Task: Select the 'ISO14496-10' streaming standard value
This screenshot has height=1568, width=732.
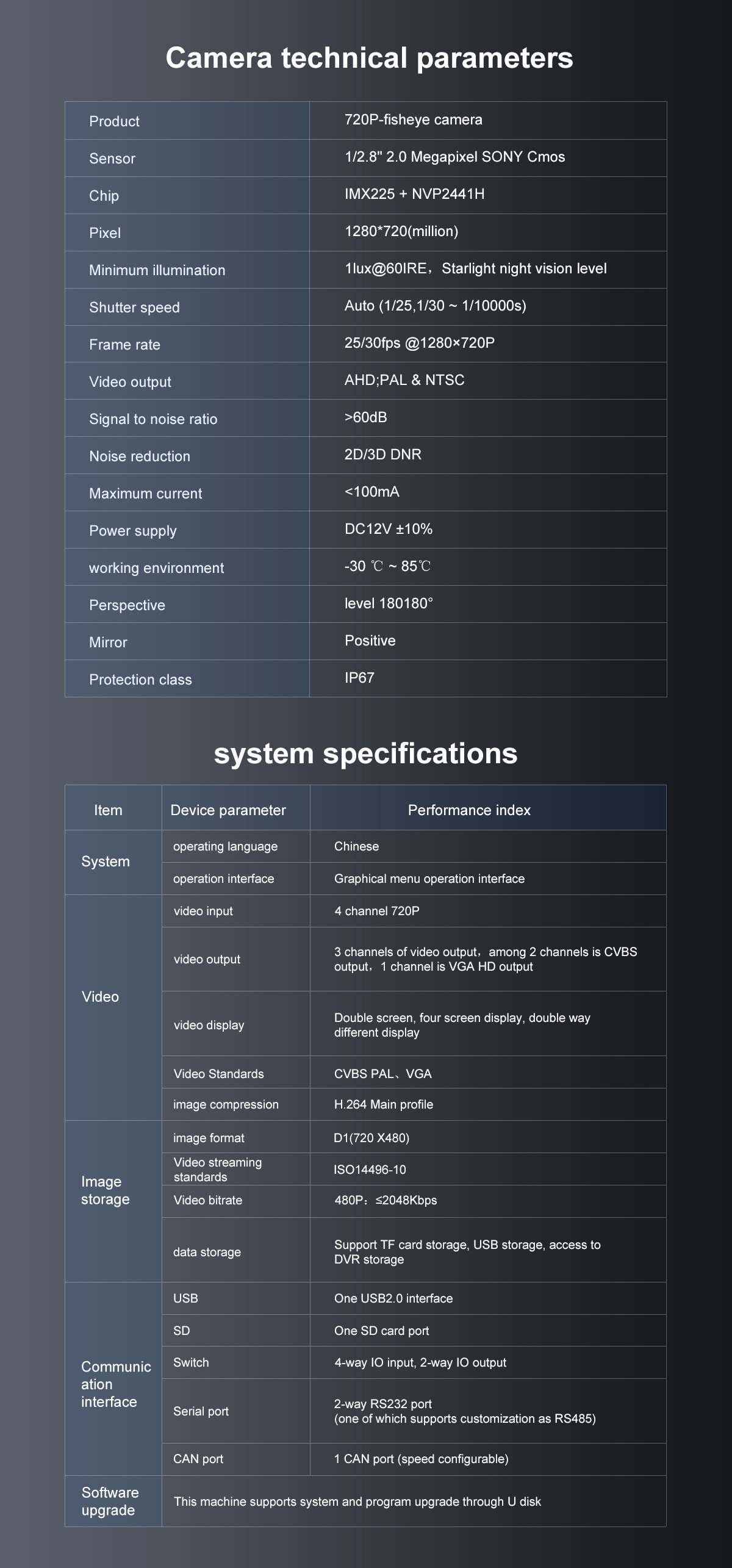Action: pyautogui.click(x=370, y=1170)
